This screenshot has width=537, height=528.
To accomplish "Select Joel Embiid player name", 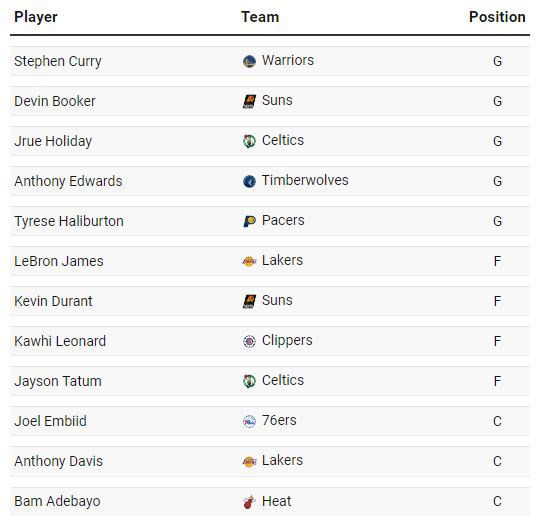I will [50, 421].
